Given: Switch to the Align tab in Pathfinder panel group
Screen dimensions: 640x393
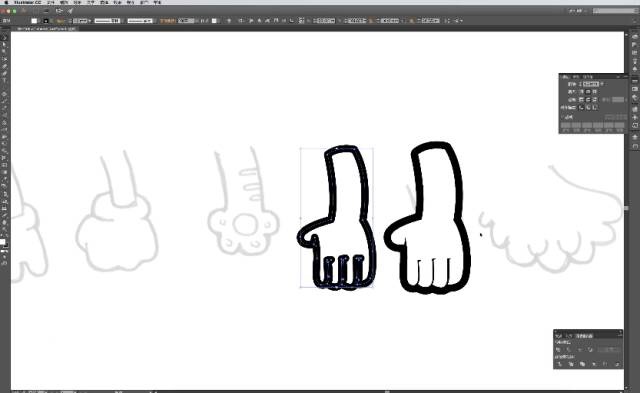Looking at the screenshot, I should [x=569, y=336].
